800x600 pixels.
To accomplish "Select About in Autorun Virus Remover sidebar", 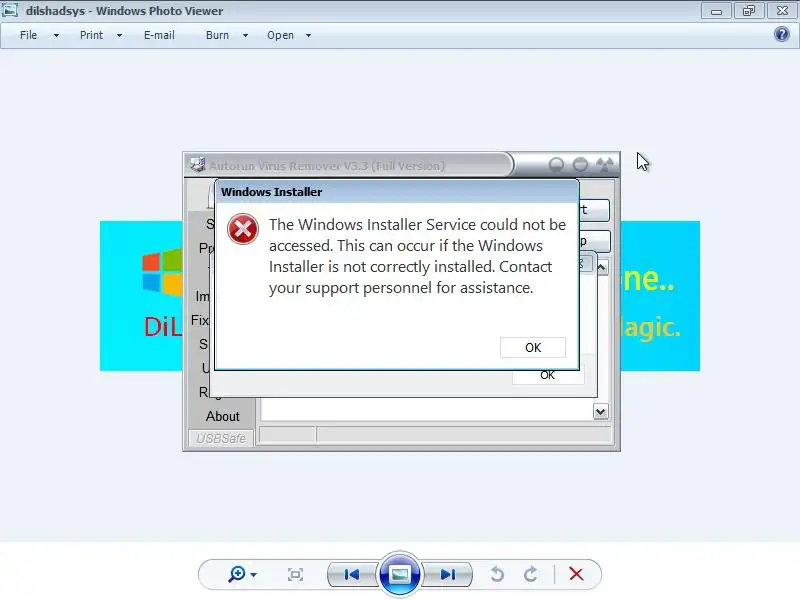I will click(x=222, y=416).
